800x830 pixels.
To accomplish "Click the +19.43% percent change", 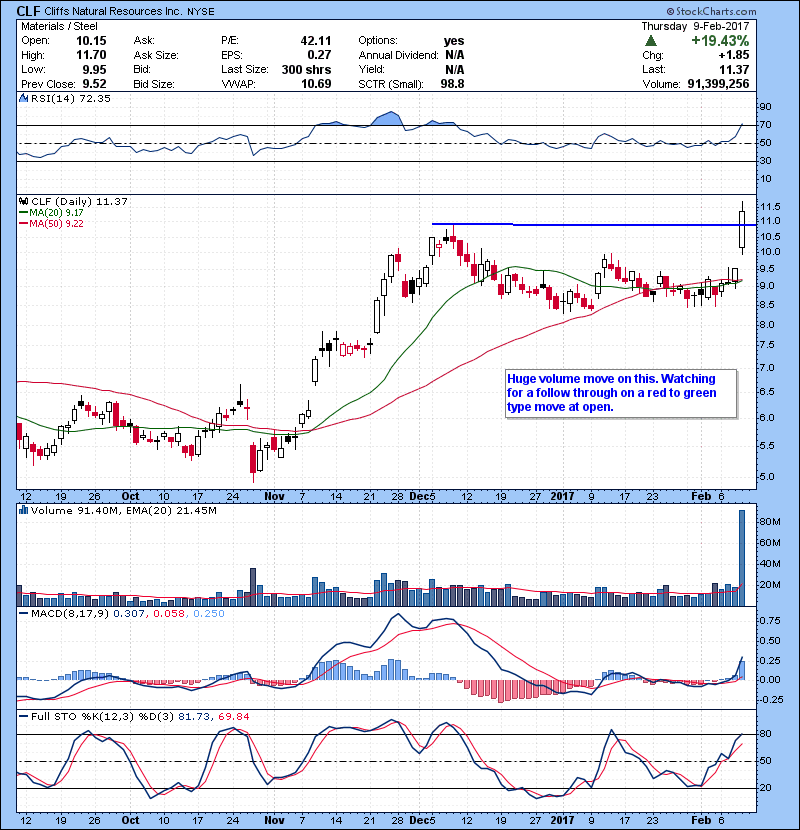I will coord(720,41).
